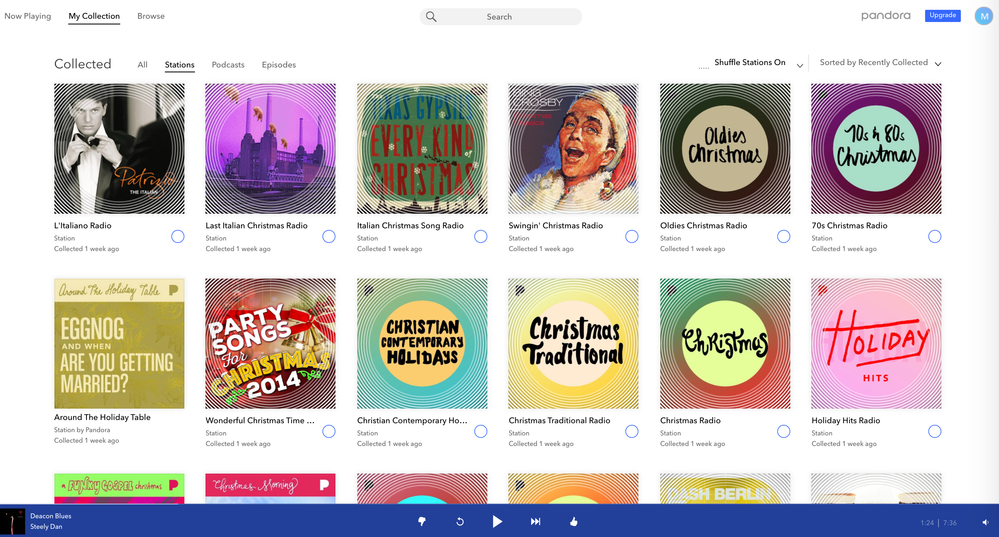Viewport: 999px width, 537px height.
Task: Go to the Browse page
Action: click(151, 16)
